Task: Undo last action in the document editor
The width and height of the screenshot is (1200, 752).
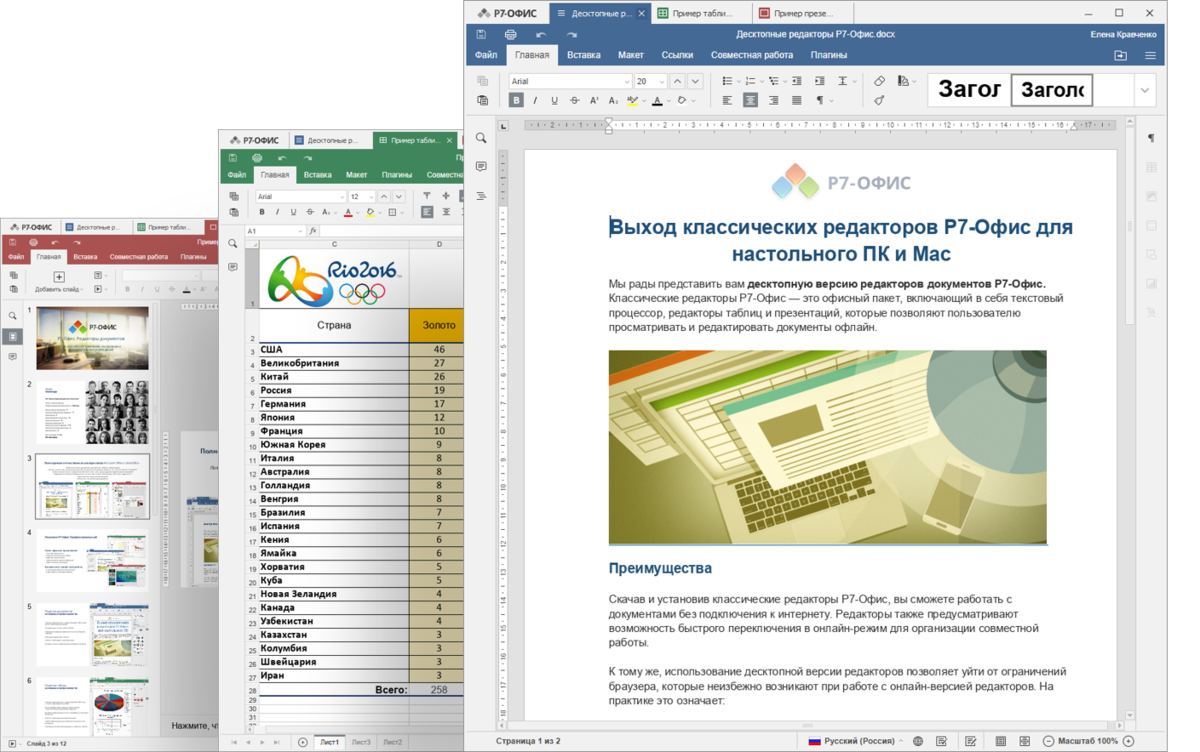Action: (541, 34)
